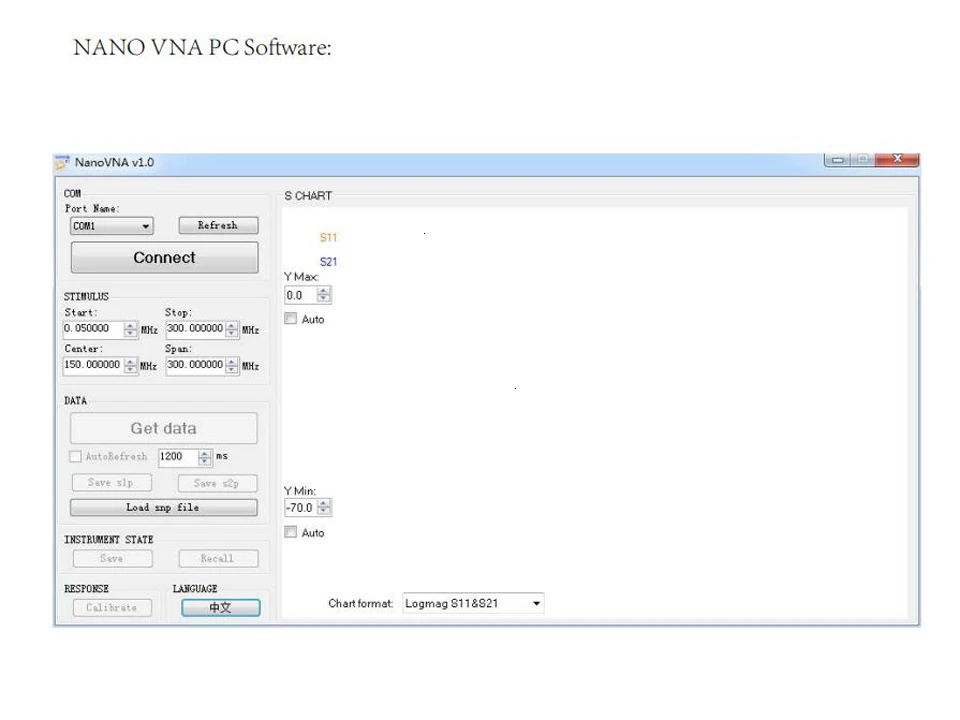The width and height of the screenshot is (960, 720).
Task: Click the Connect button
Action: (x=164, y=257)
